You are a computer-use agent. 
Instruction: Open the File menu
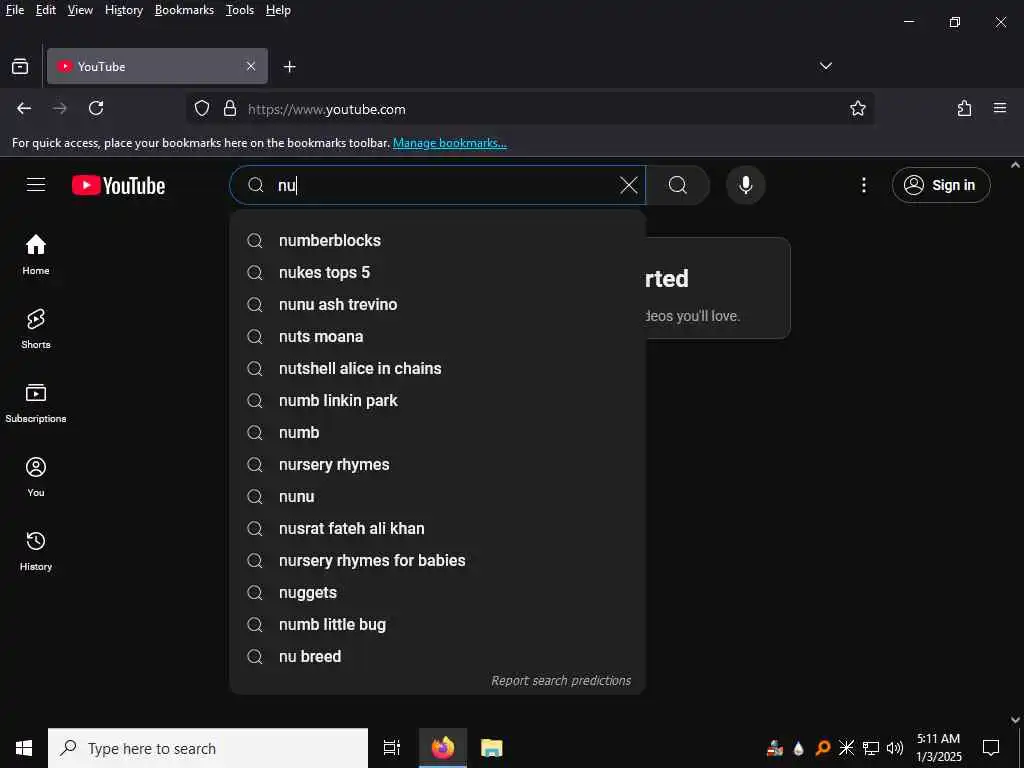point(14,10)
